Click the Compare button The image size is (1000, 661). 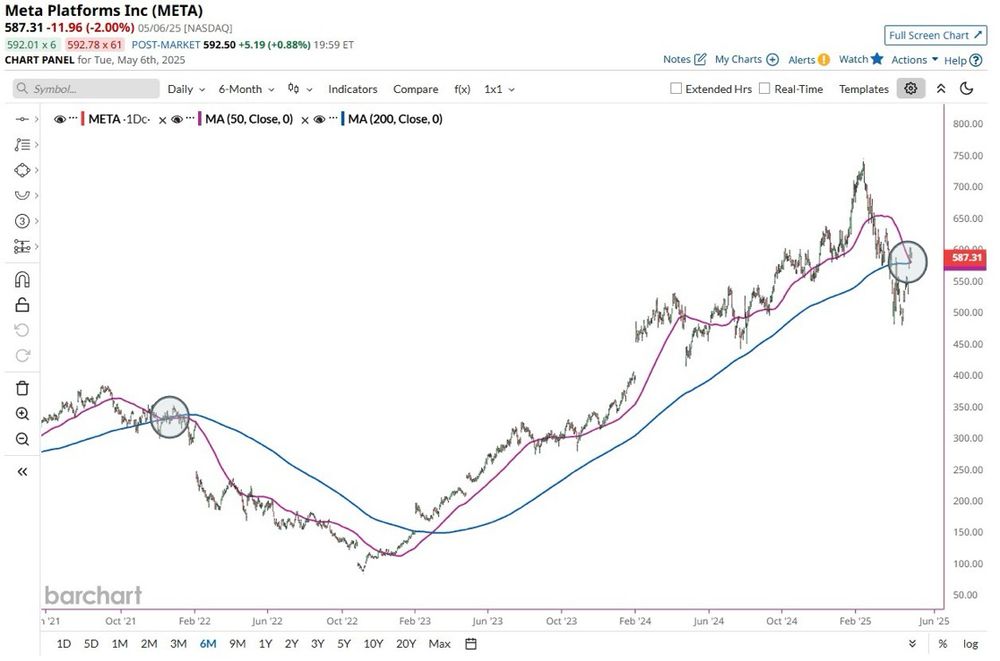click(415, 89)
